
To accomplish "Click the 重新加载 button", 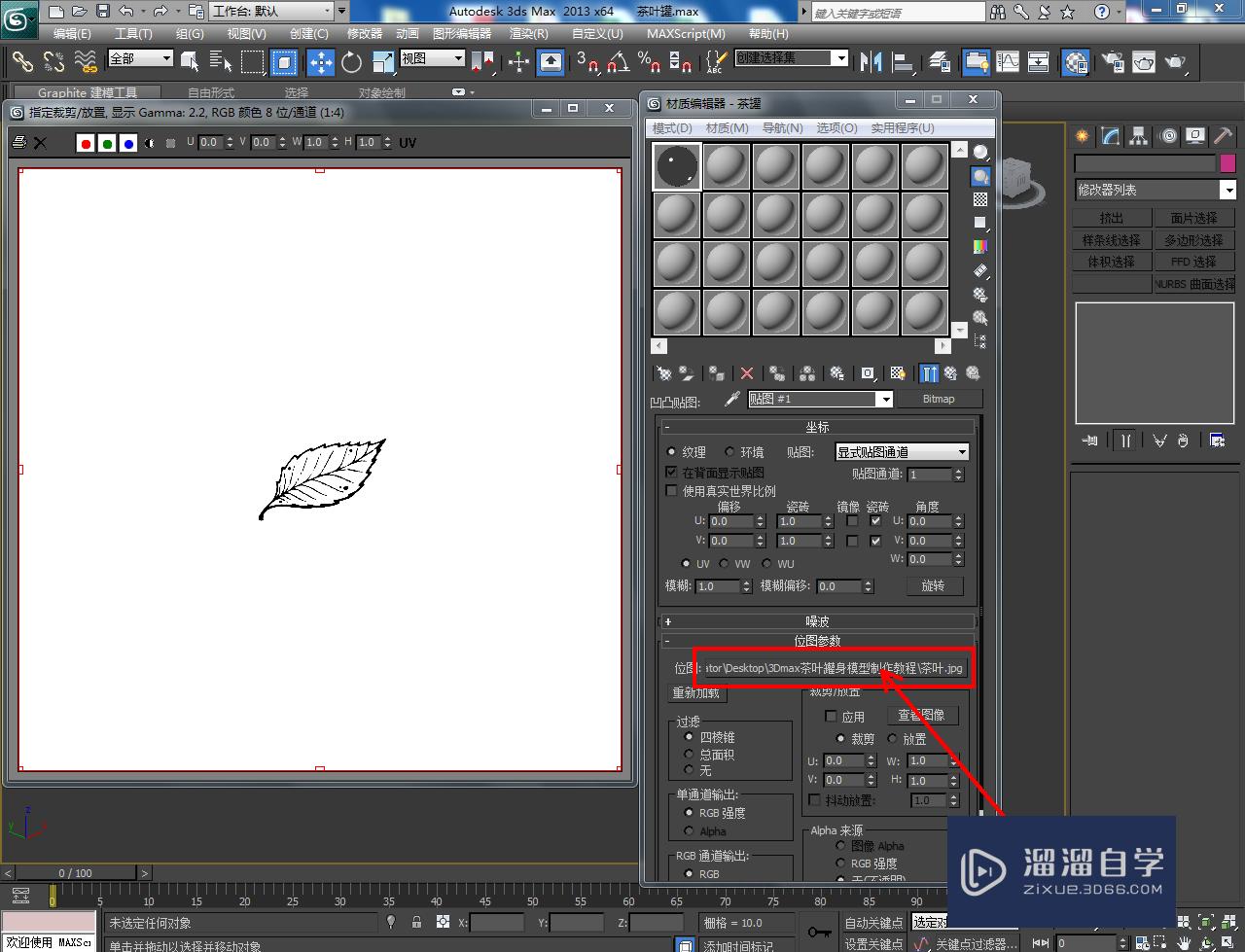I will coord(696,693).
